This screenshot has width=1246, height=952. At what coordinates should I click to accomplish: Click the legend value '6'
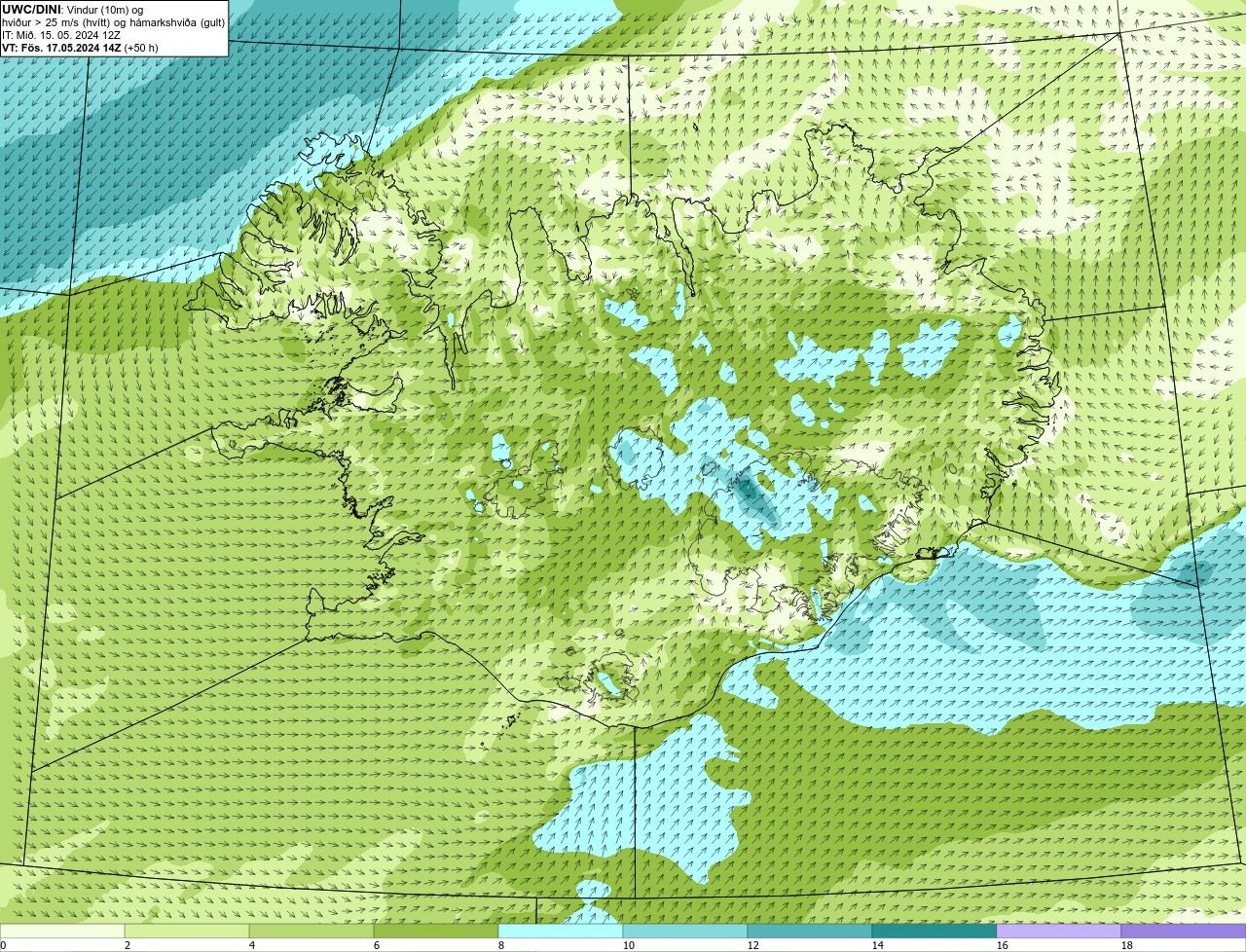tap(377, 945)
